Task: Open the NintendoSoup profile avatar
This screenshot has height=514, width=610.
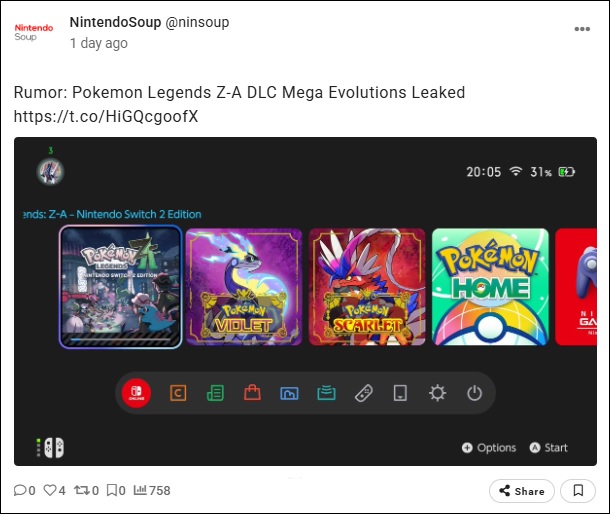Action: coord(33,32)
